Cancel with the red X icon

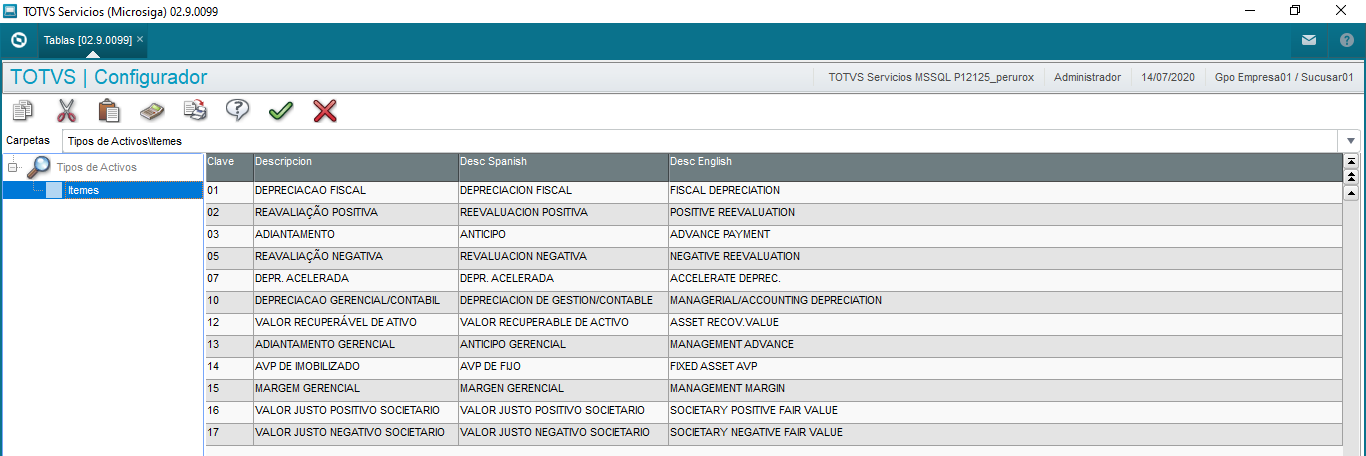pyautogui.click(x=325, y=110)
